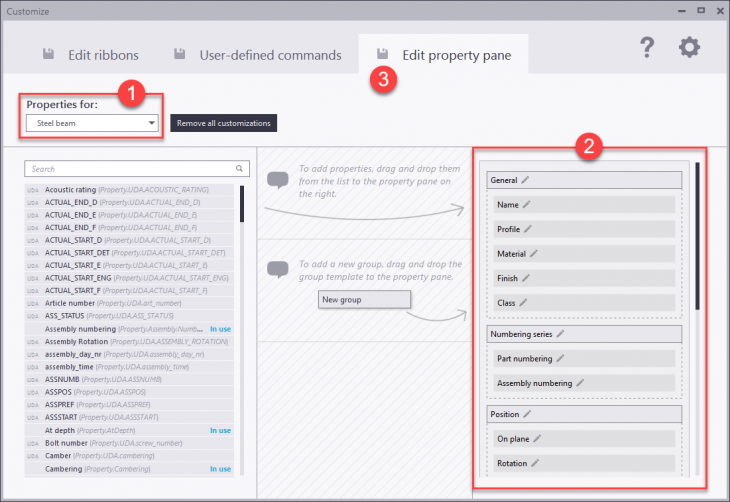Select Camber property row
The image size is (730, 502).
(x=129, y=455)
